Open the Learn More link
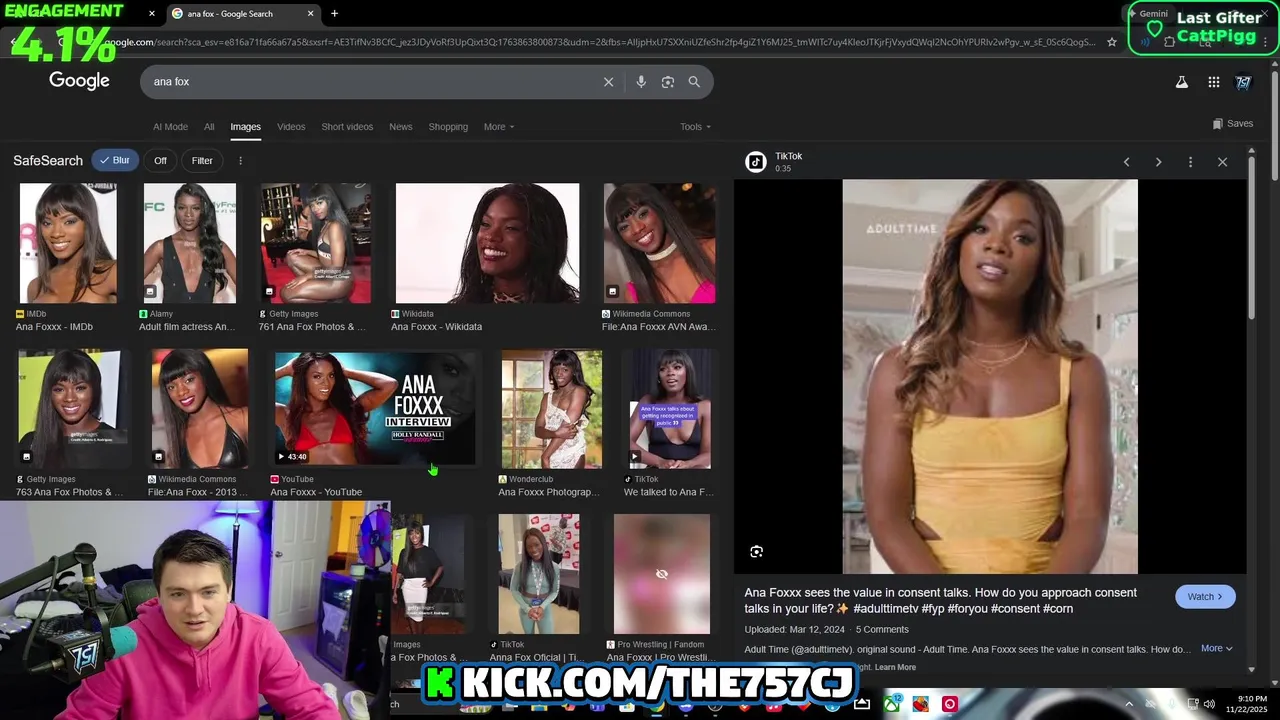Image resolution: width=1280 pixels, height=720 pixels. [x=895, y=667]
